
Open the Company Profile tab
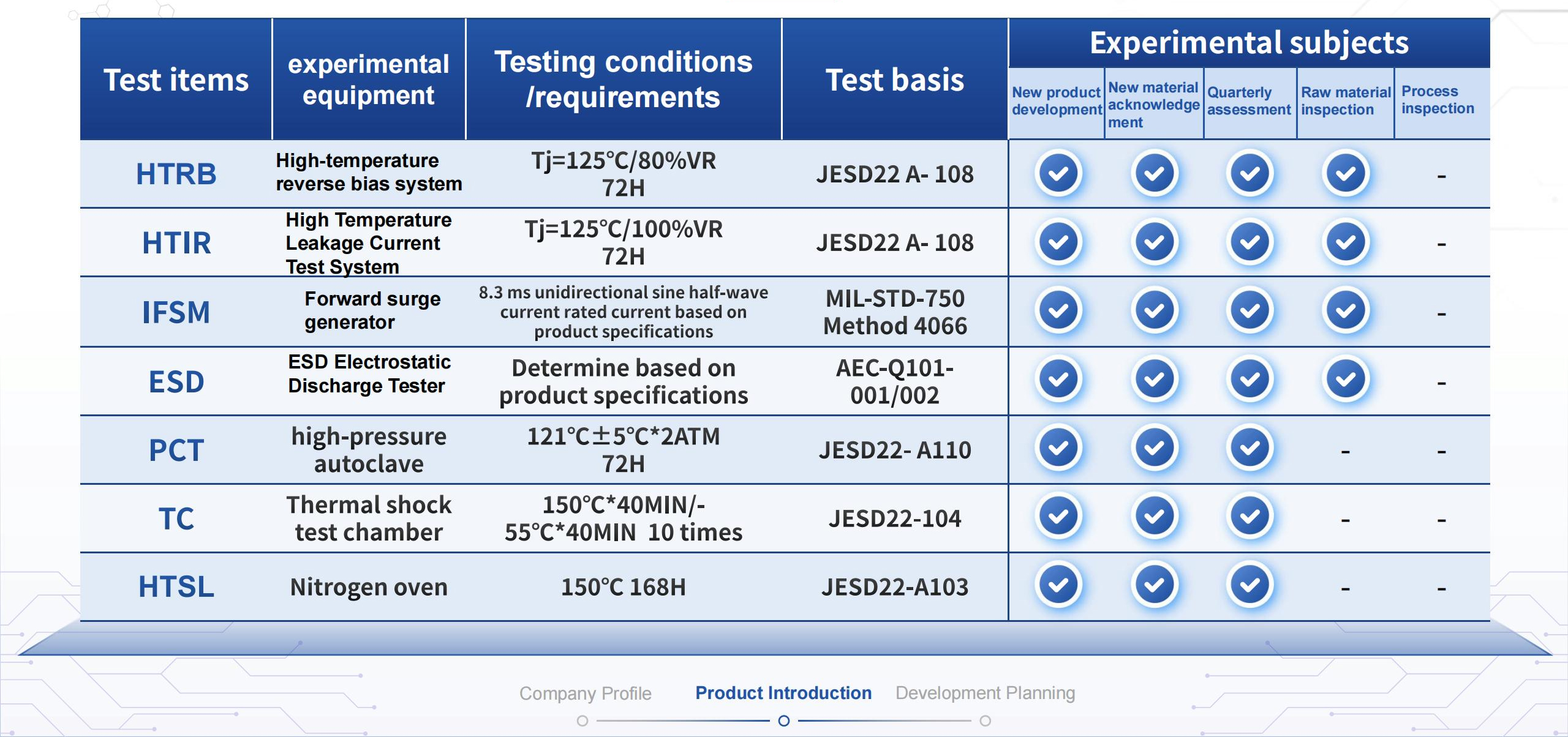click(585, 693)
